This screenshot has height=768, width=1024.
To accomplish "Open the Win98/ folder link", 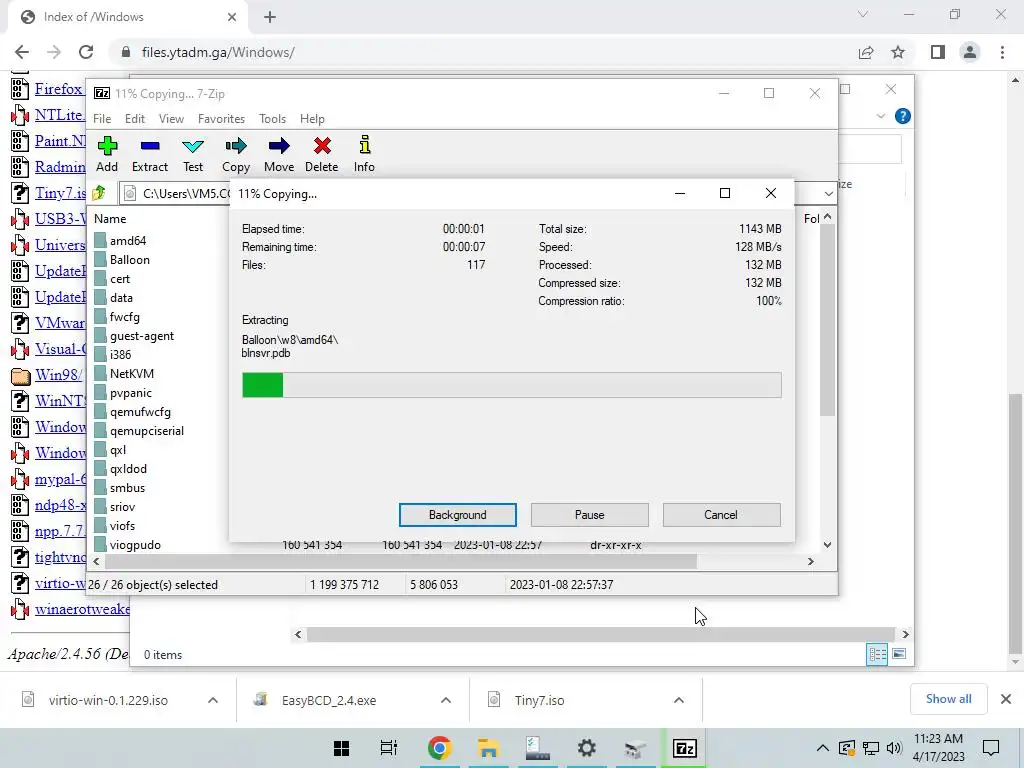I will click(x=59, y=375).
